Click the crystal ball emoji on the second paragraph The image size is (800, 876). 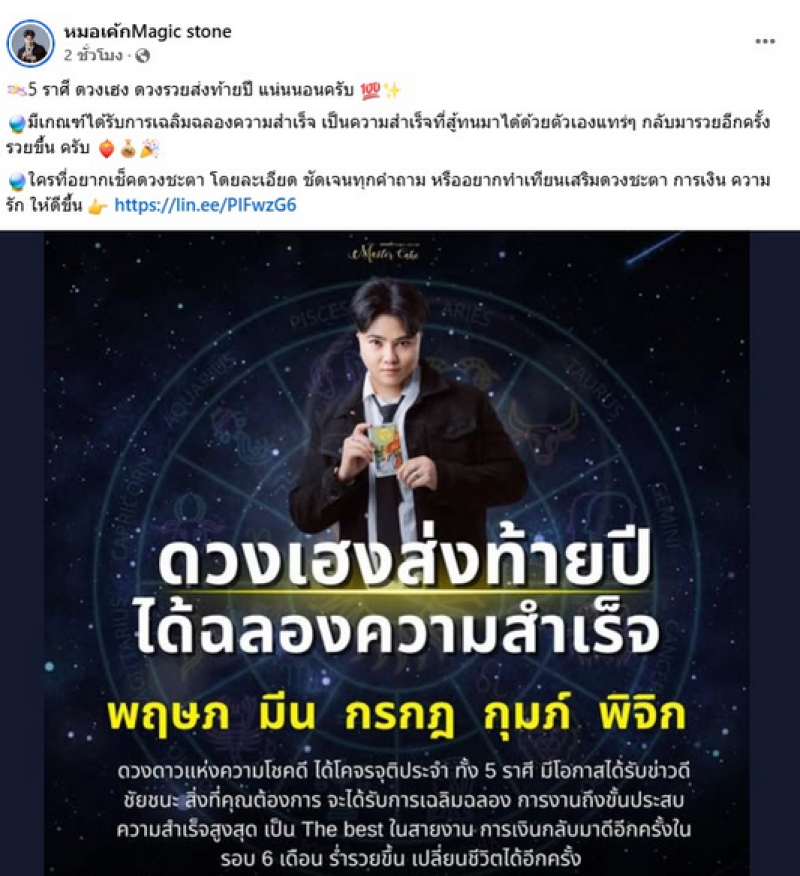coord(17,123)
